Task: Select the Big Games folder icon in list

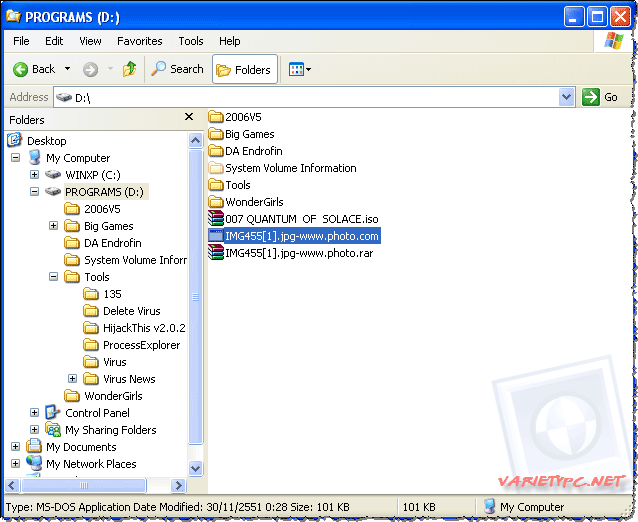Action: 216,134
